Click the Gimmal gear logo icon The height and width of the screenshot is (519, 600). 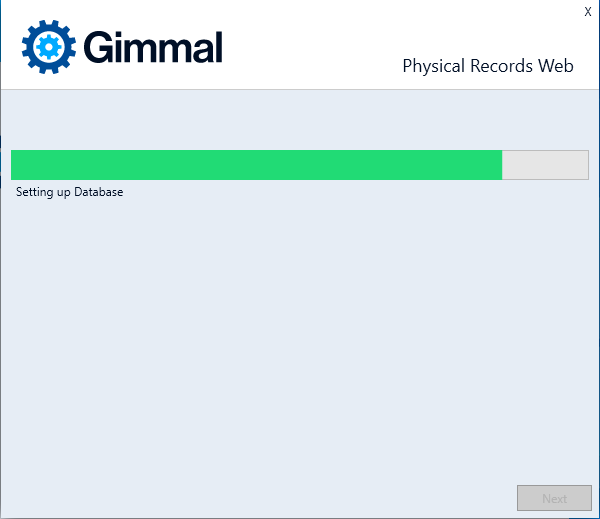[x=48, y=46]
